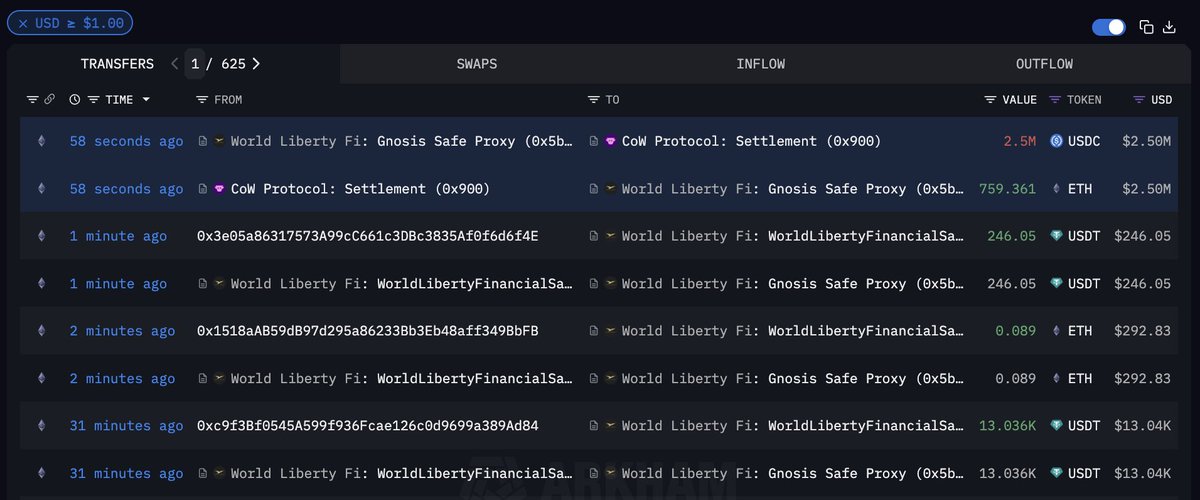The width and height of the screenshot is (1200, 500).
Task: Toggle the TIME sort arrow
Action: coord(146,99)
